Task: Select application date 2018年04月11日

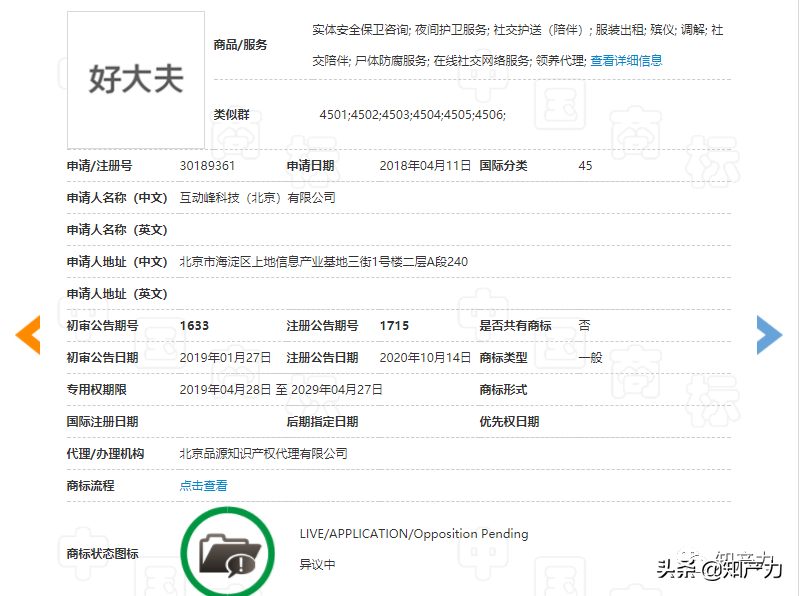Action: tap(425, 166)
